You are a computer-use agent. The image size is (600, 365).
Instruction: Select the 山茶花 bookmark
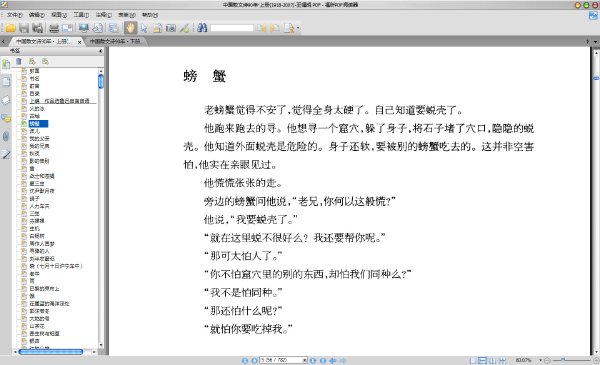click(37, 326)
